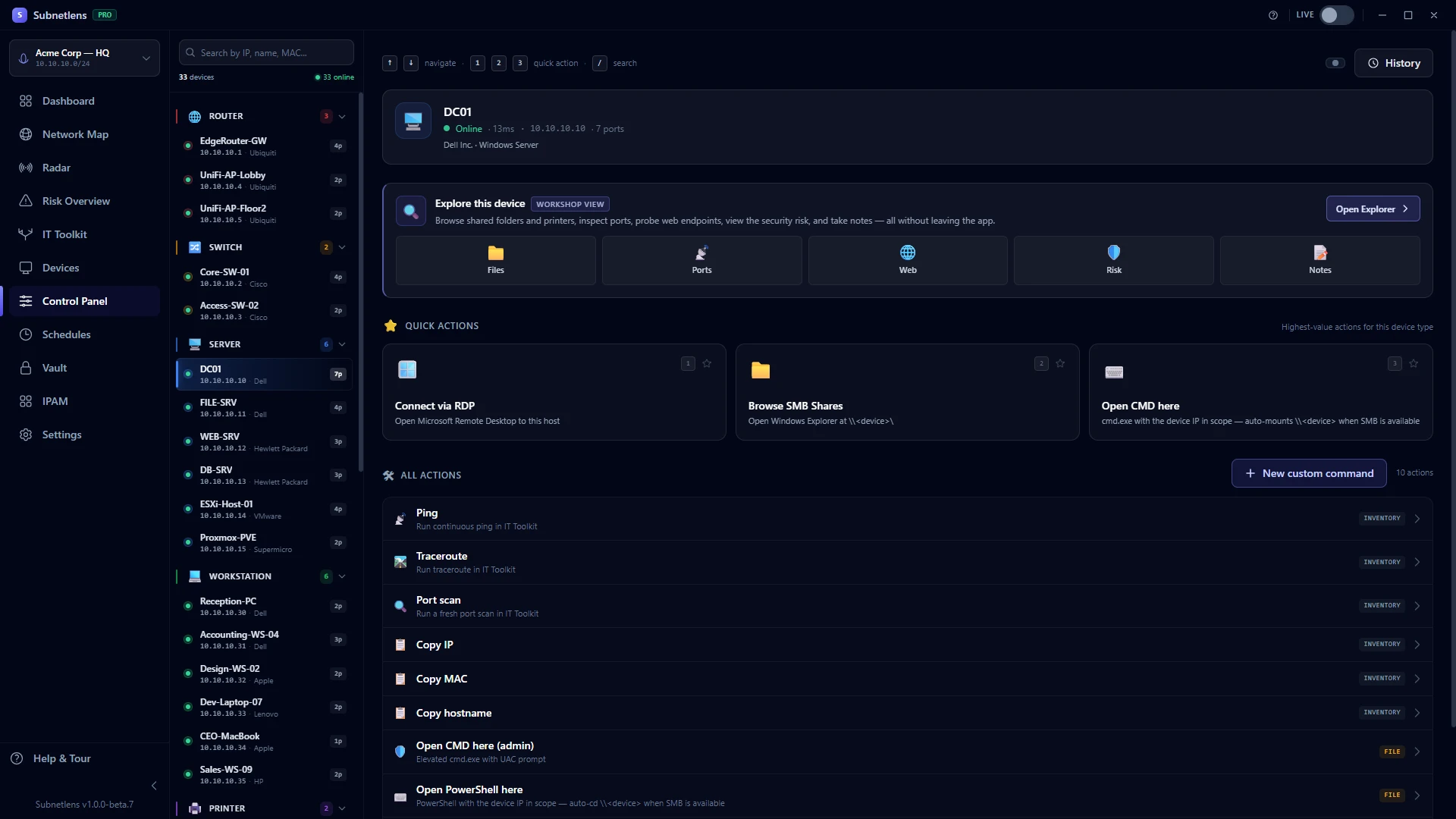Run the Traceroute action
Image resolution: width=1456 pixels, height=819 pixels.
coord(908,562)
